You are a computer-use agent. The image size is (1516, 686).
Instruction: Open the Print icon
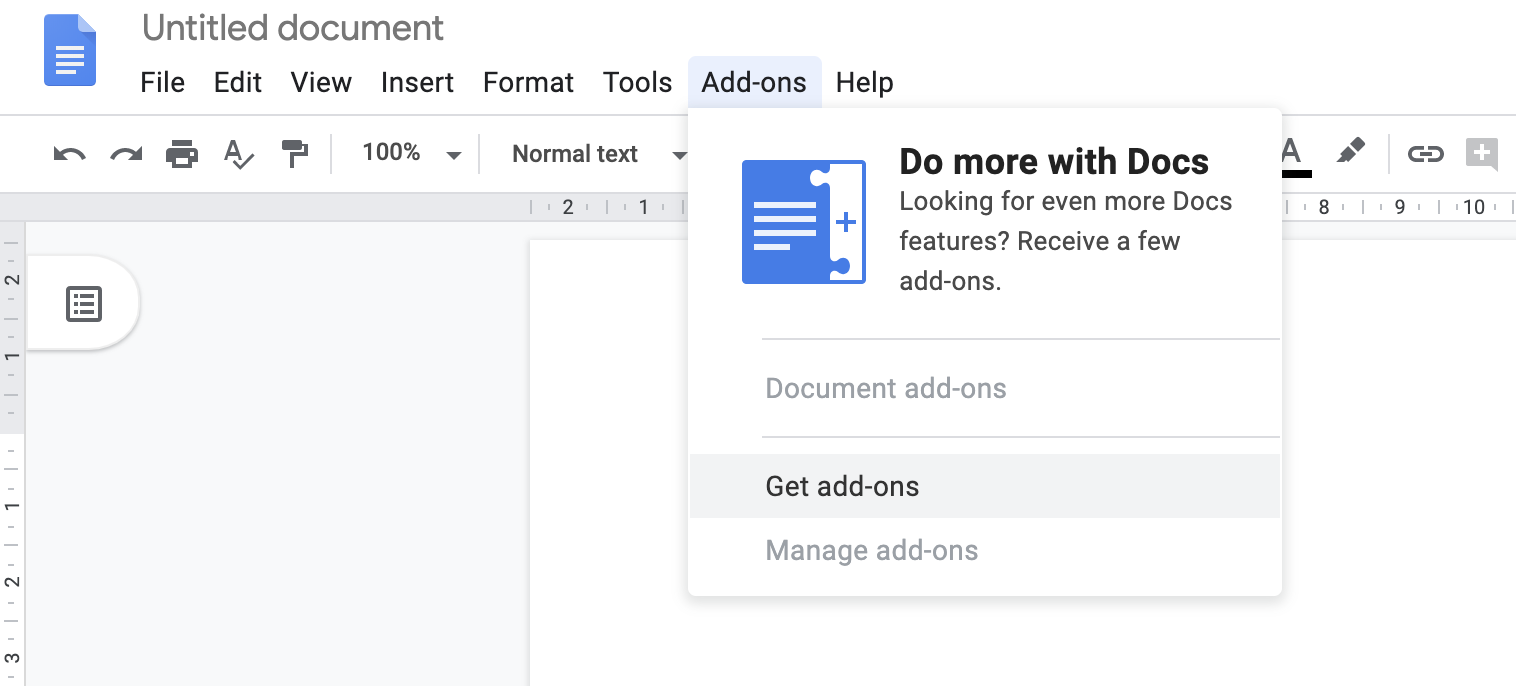[182, 153]
